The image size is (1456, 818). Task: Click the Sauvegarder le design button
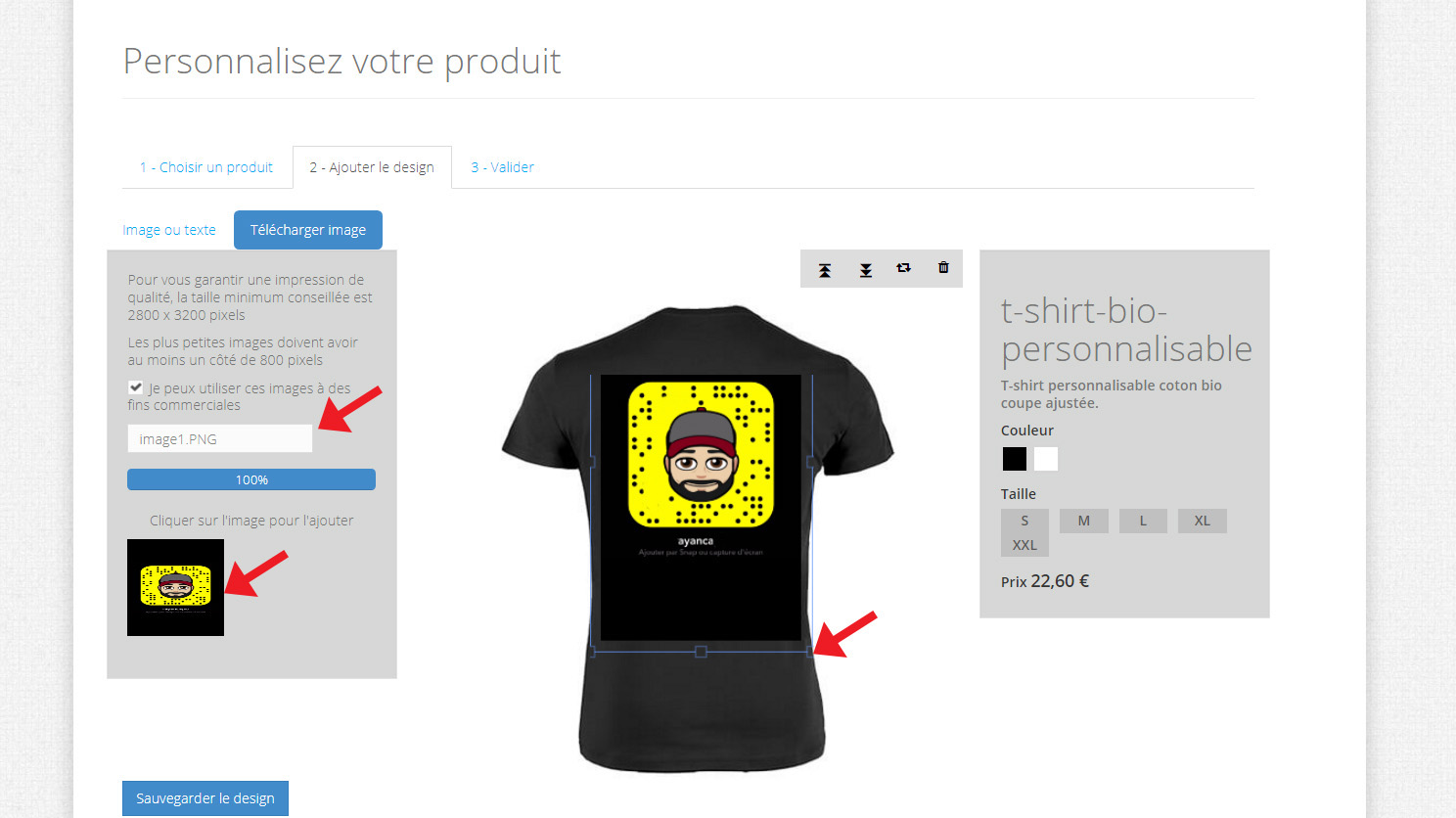tap(205, 798)
